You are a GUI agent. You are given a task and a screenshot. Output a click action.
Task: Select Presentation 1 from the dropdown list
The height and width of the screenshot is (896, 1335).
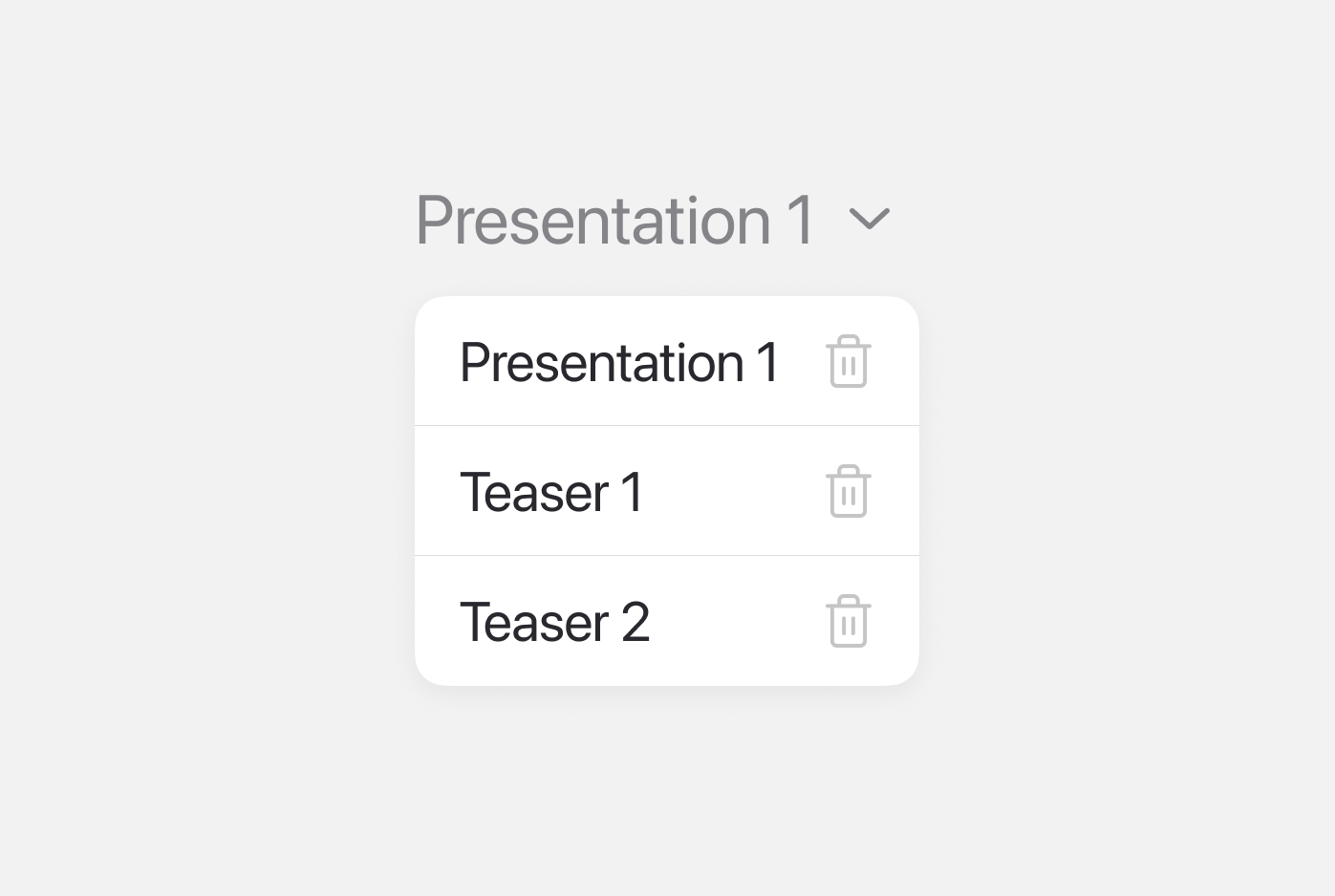click(619, 363)
